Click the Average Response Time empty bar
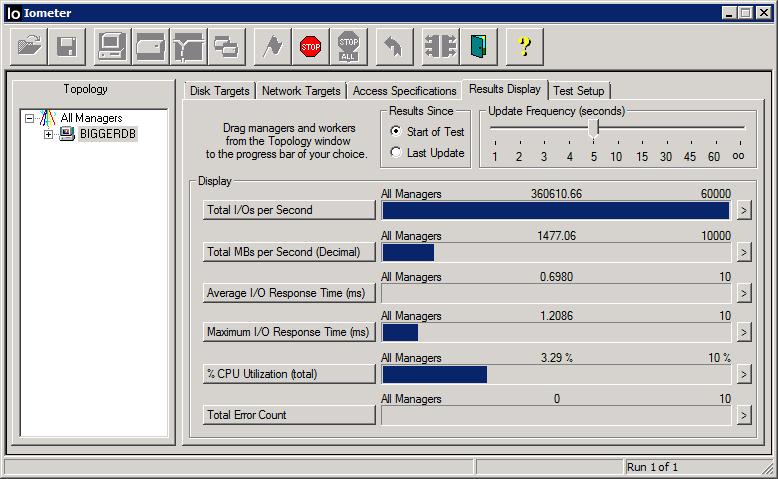The height and width of the screenshot is (479, 778). click(556, 293)
